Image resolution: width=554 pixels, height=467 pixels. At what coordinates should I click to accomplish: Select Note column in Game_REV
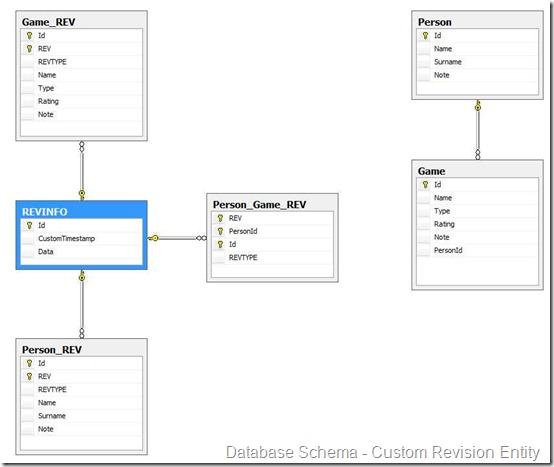[x=82, y=114]
